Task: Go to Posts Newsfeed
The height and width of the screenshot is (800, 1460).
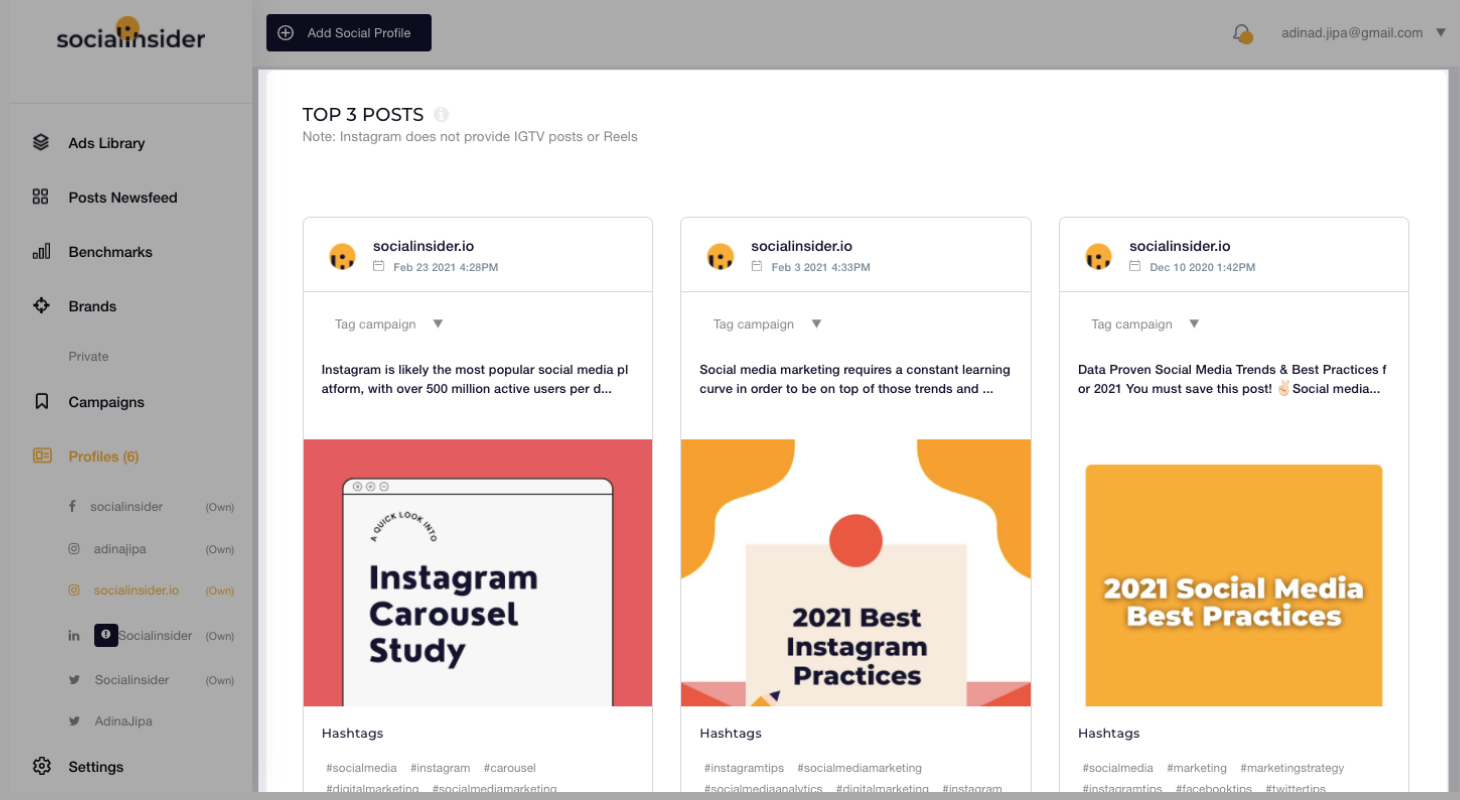Action: pos(123,197)
